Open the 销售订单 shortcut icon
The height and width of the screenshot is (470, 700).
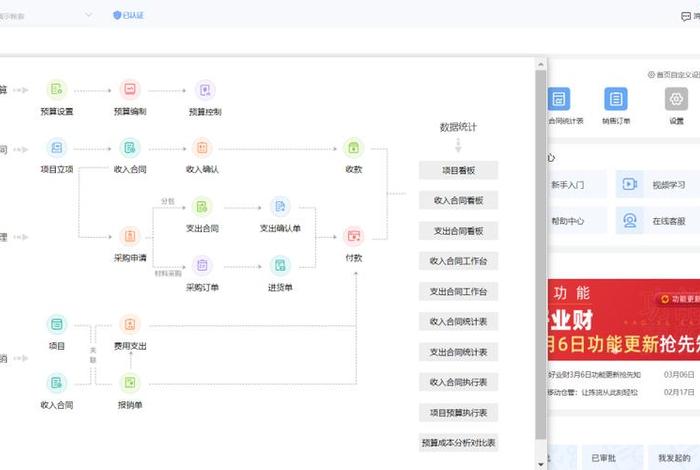[616, 99]
